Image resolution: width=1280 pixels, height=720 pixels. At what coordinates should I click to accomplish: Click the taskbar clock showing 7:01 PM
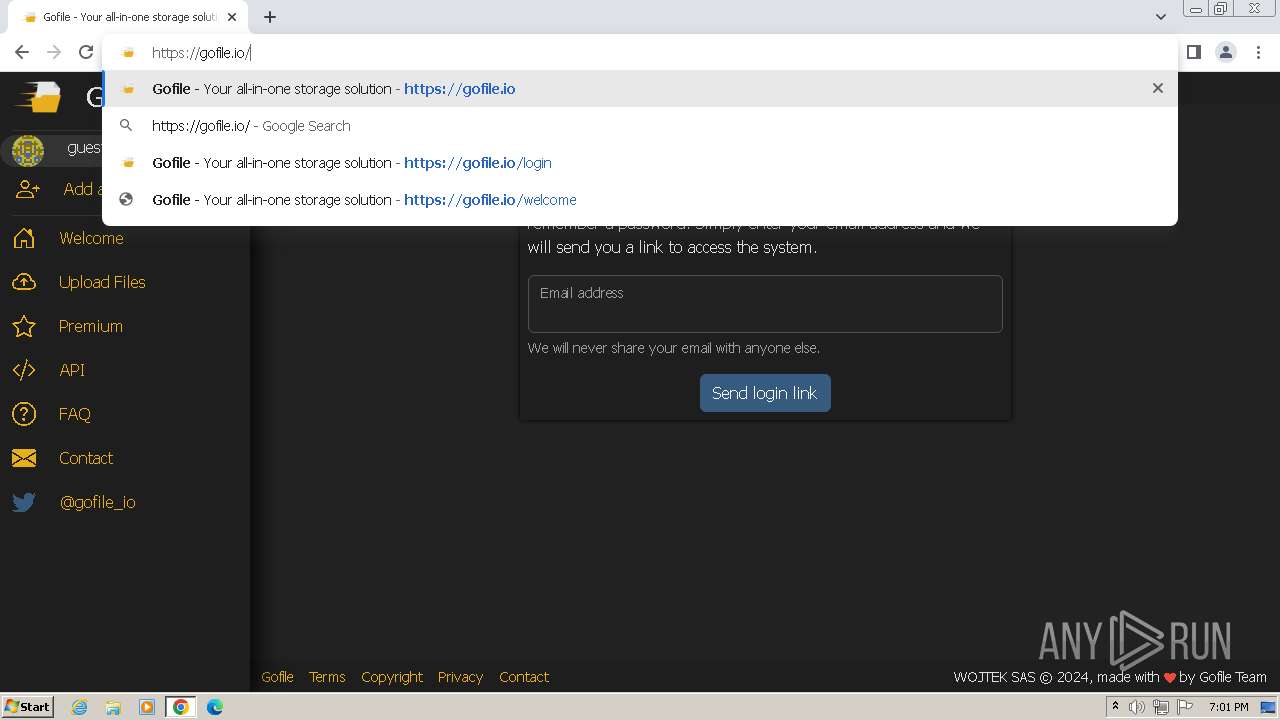[x=1228, y=707]
